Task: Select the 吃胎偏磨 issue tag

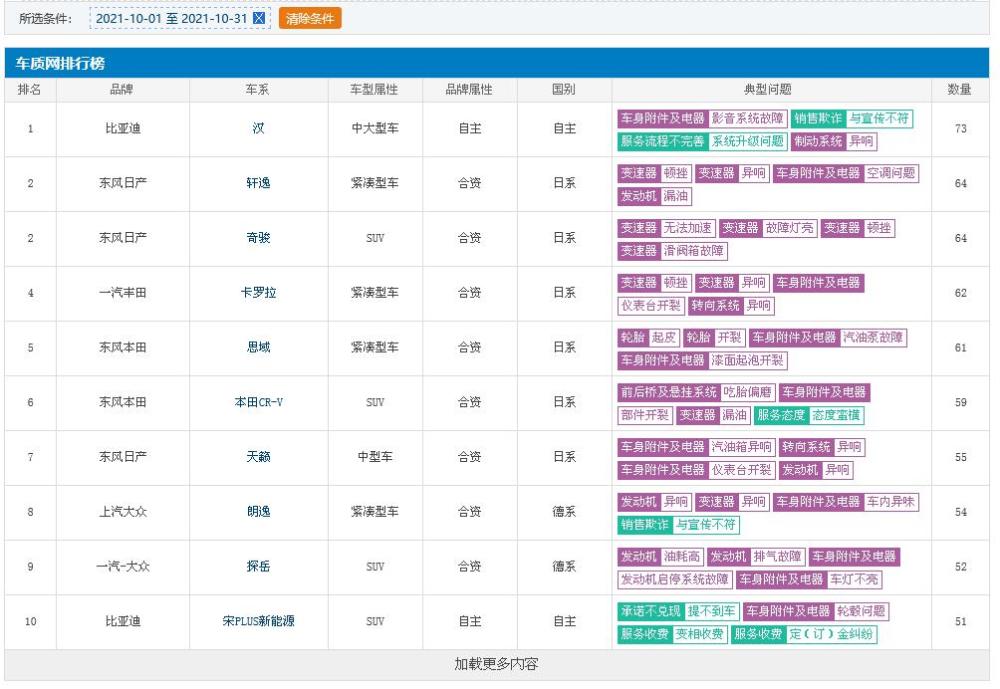Action: tap(747, 393)
